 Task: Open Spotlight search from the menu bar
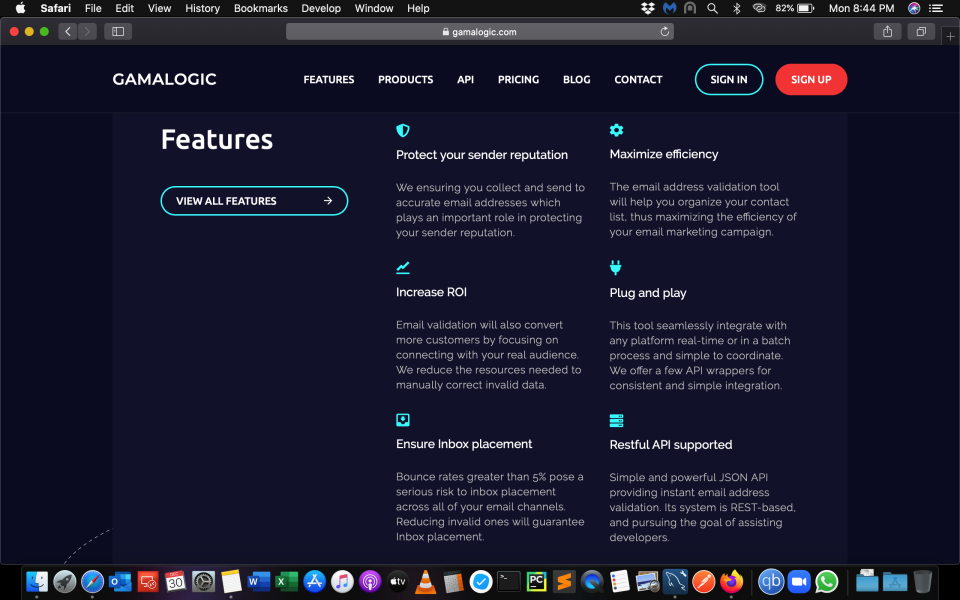tap(712, 8)
